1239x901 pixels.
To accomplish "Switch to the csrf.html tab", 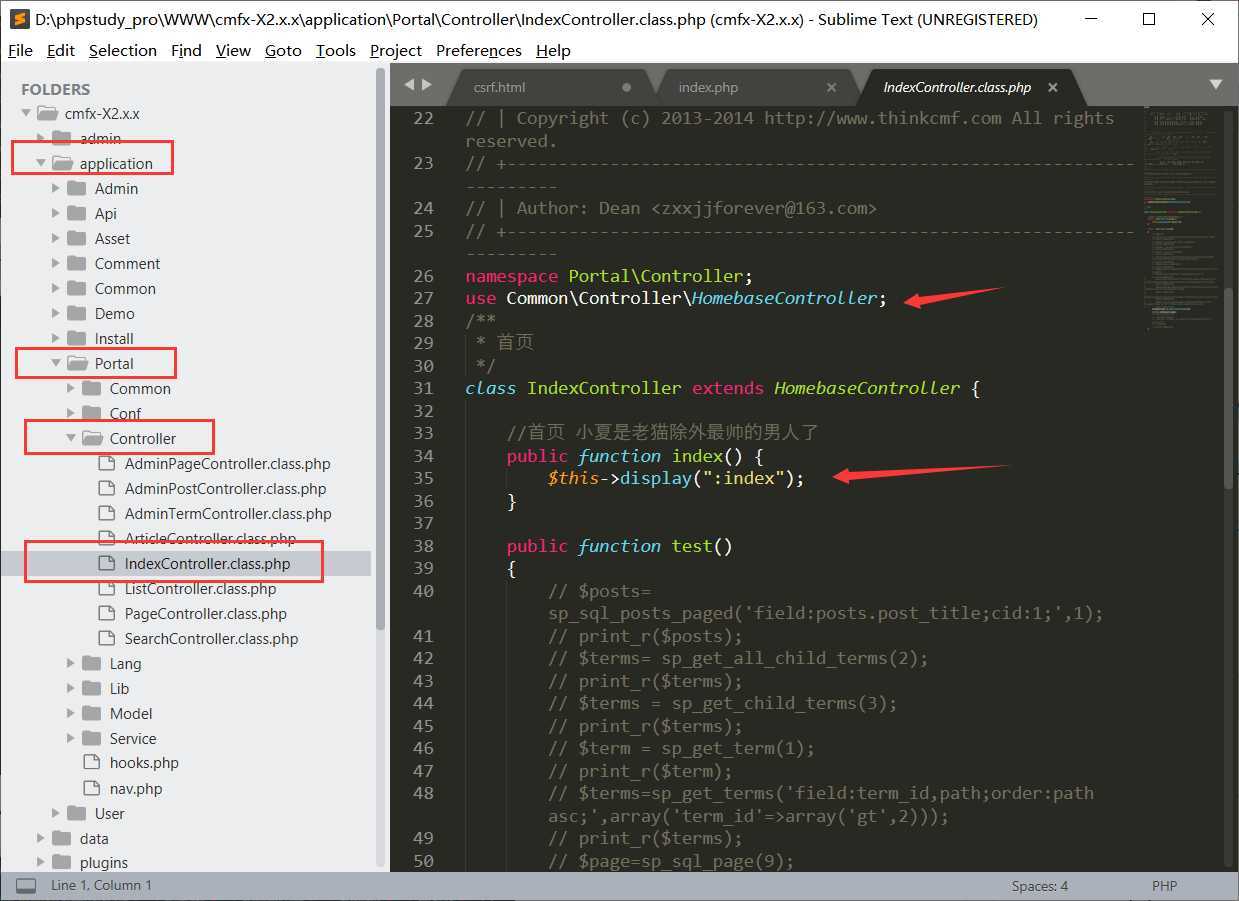I will click(499, 88).
